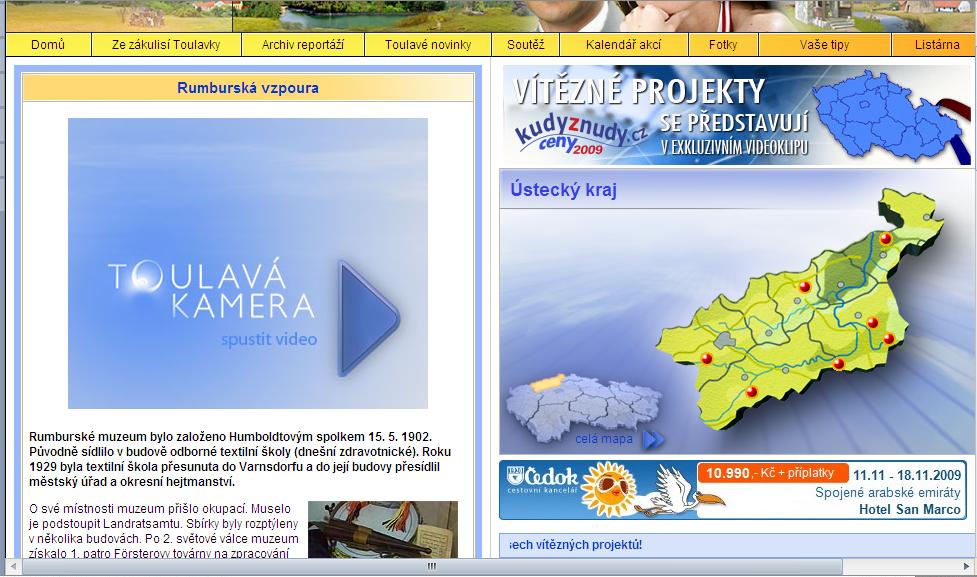Click the museum exhibit thumbnail photo
This screenshot has height=577, width=977.
tap(382, 528)
